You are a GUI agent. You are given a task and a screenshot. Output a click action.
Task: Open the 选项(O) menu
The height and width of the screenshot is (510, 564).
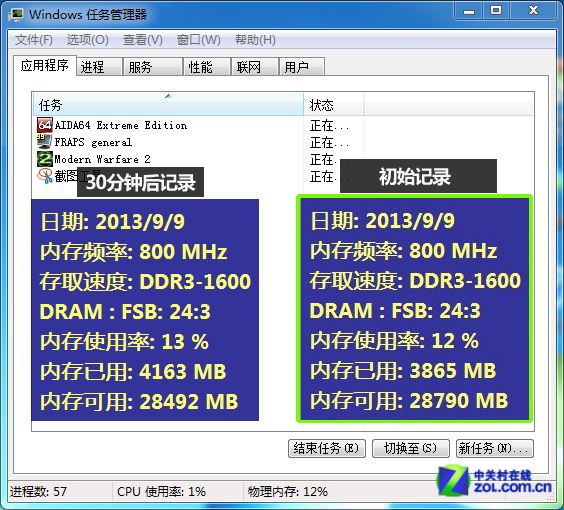(x=87, y=40)
